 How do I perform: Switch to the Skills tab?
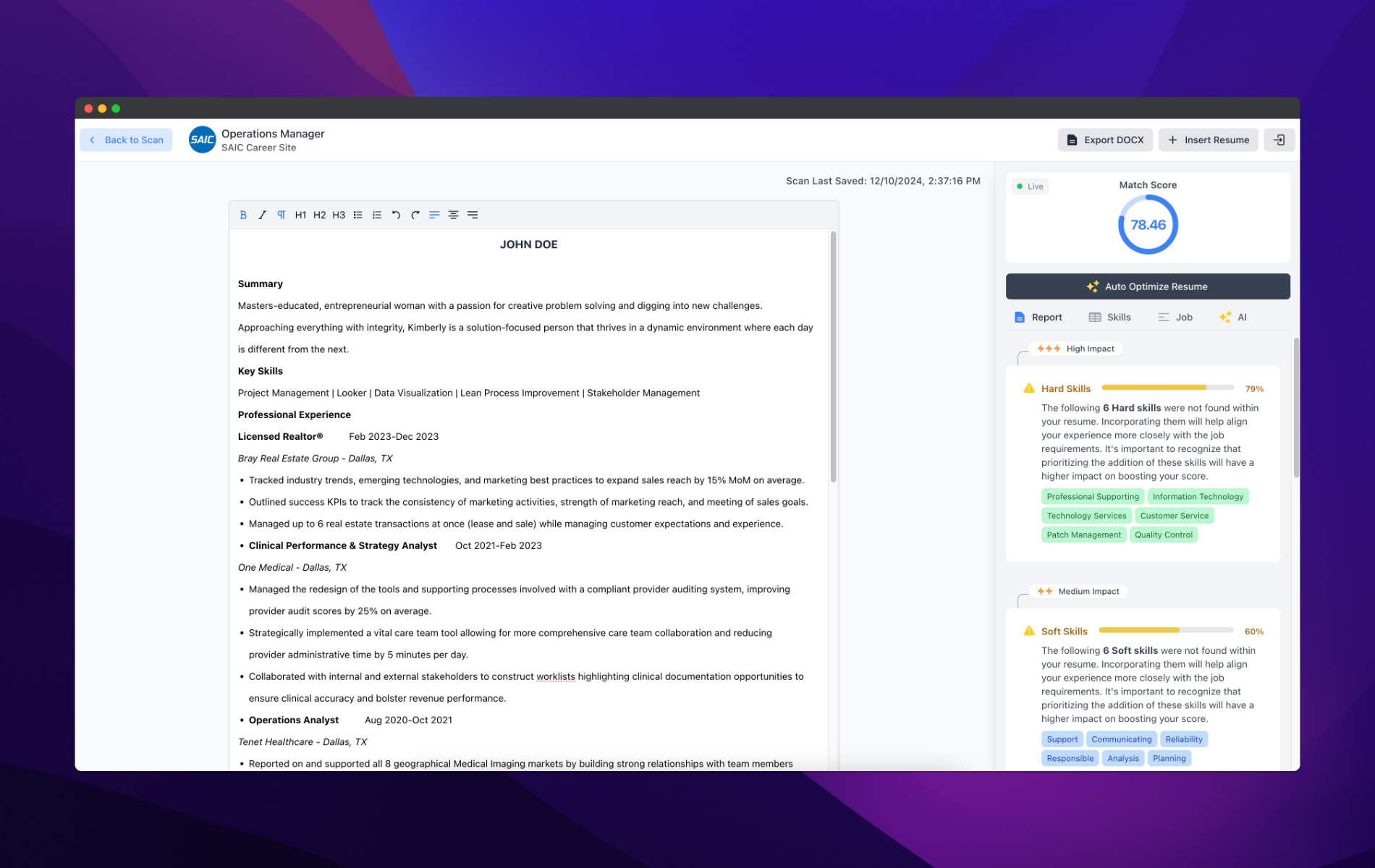(x=1109, y=317)
